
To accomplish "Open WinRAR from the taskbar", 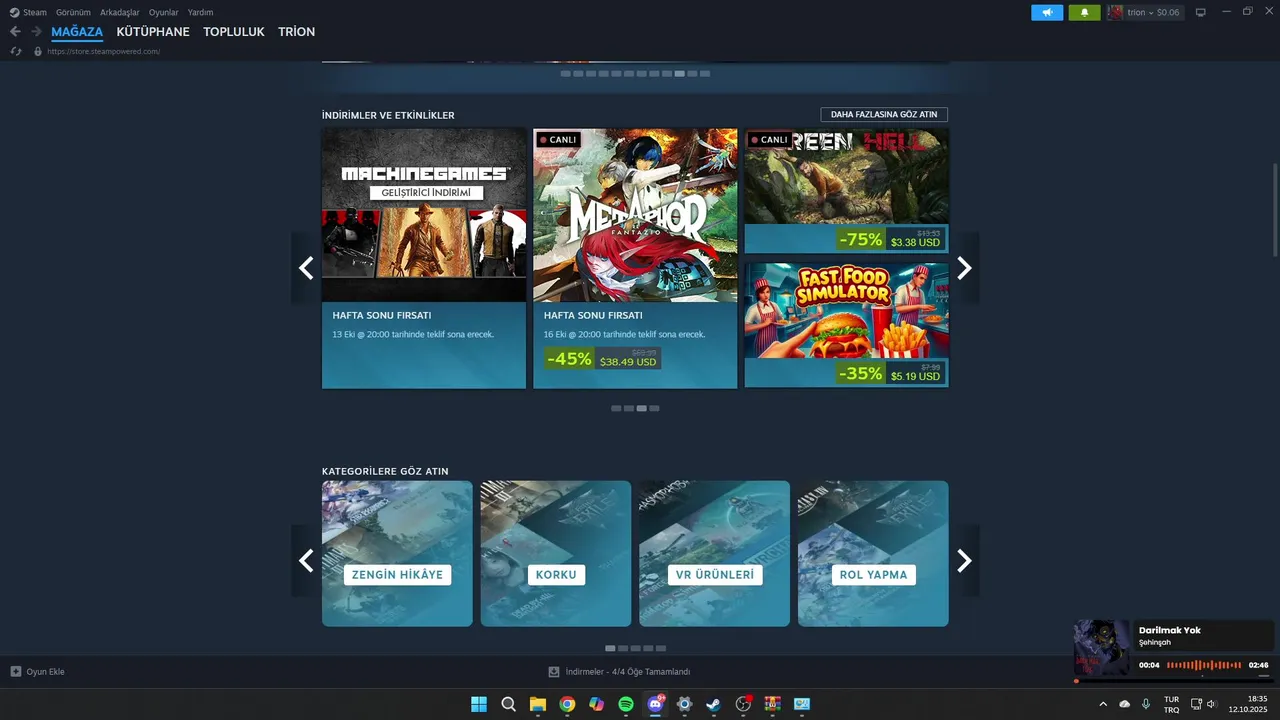I will (x=772, y=704).
